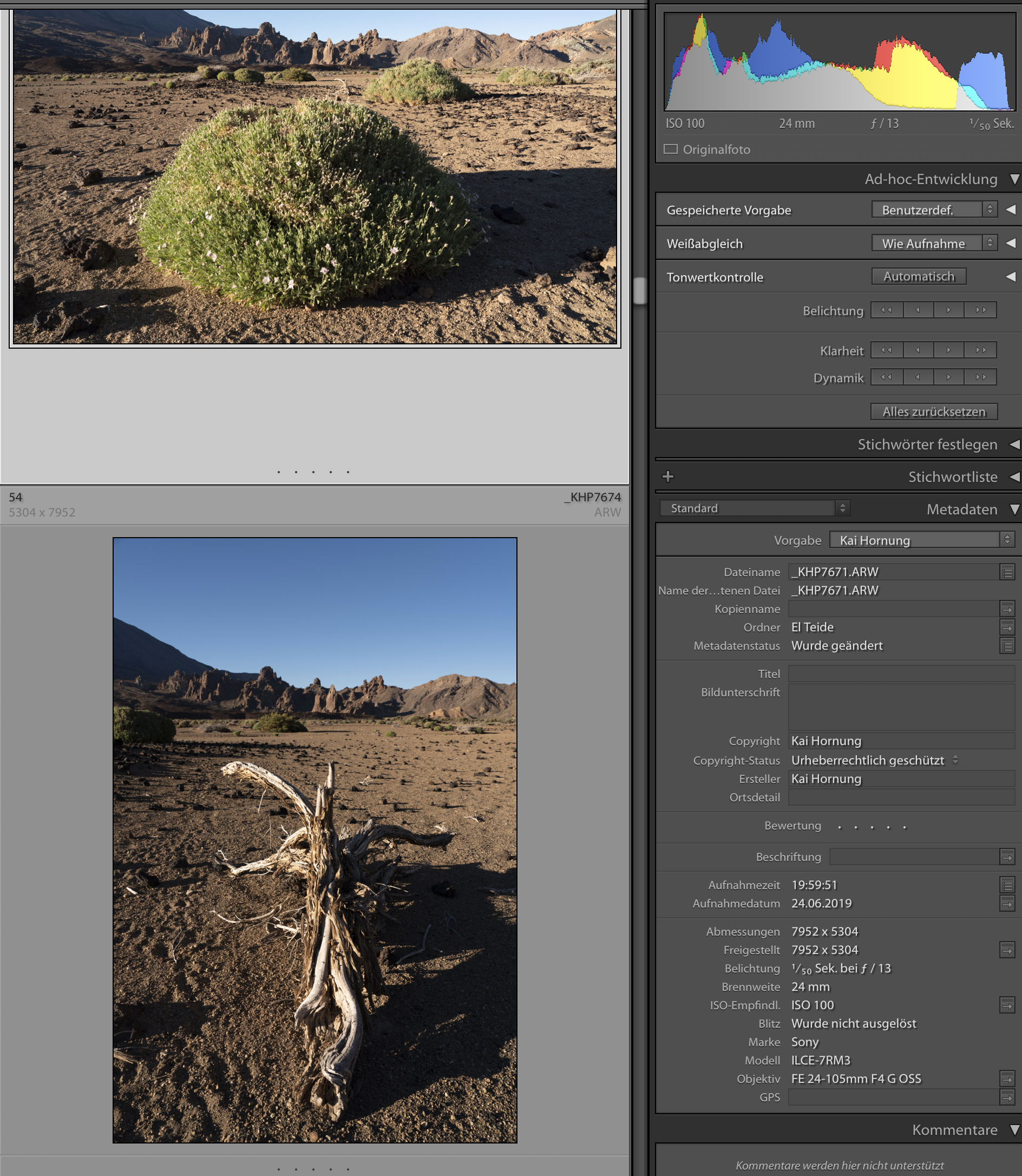Viewport: 1022px width, 1176px height.
Task: Click the Ersteller field
Action: tap(901, 779)
